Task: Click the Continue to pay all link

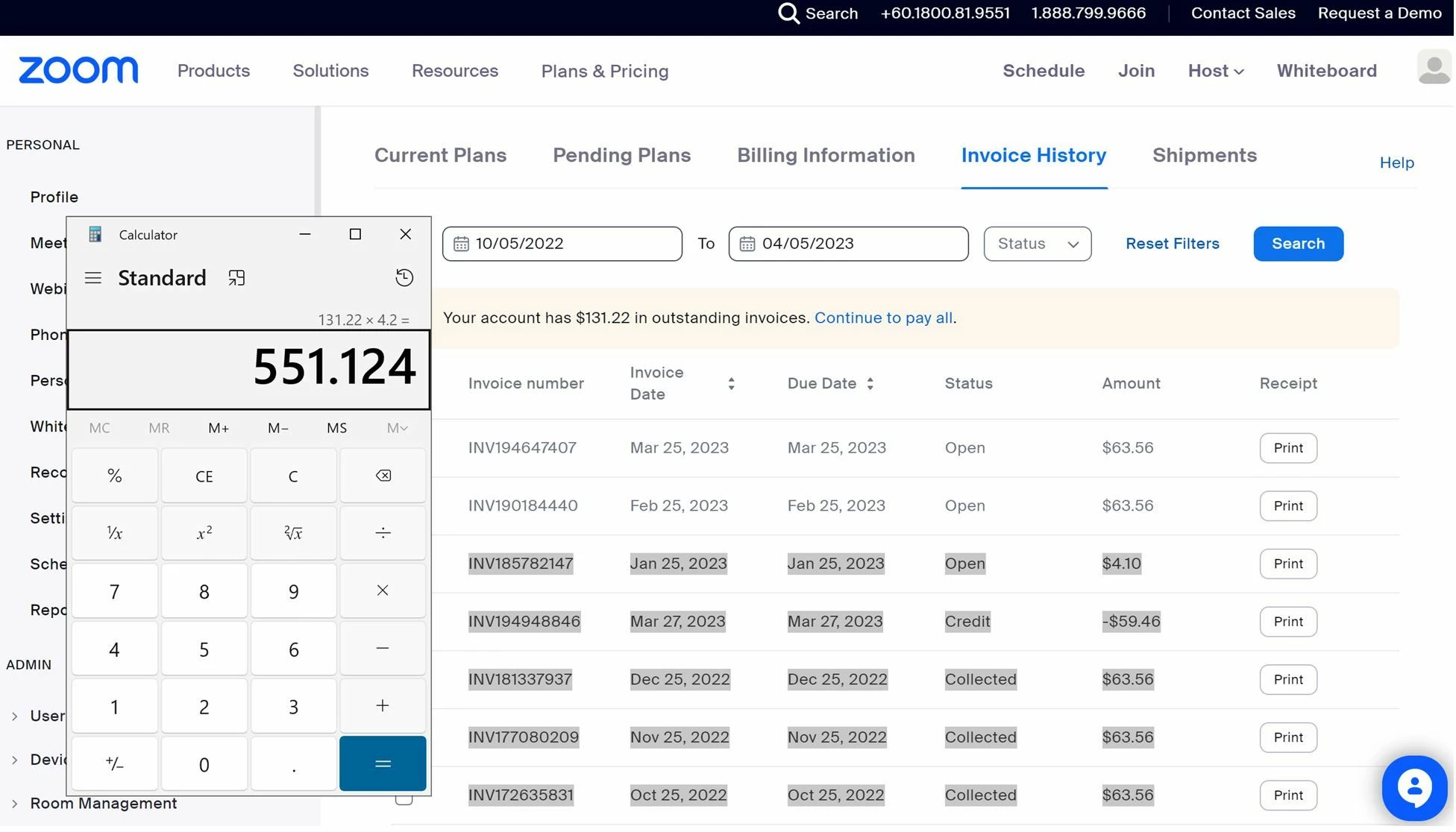Action: tap(883, 318)
